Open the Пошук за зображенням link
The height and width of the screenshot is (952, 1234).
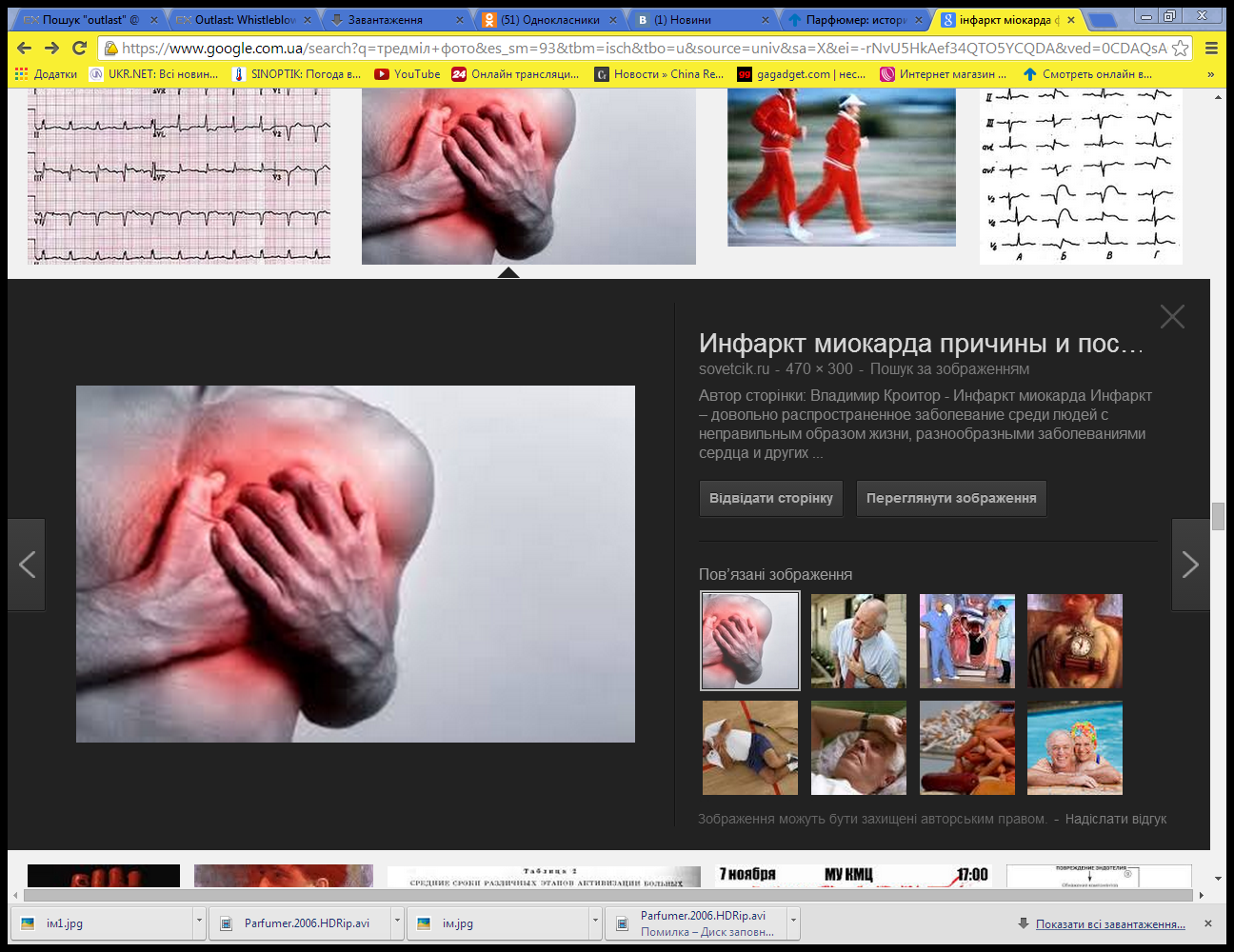tap(949, 368)
